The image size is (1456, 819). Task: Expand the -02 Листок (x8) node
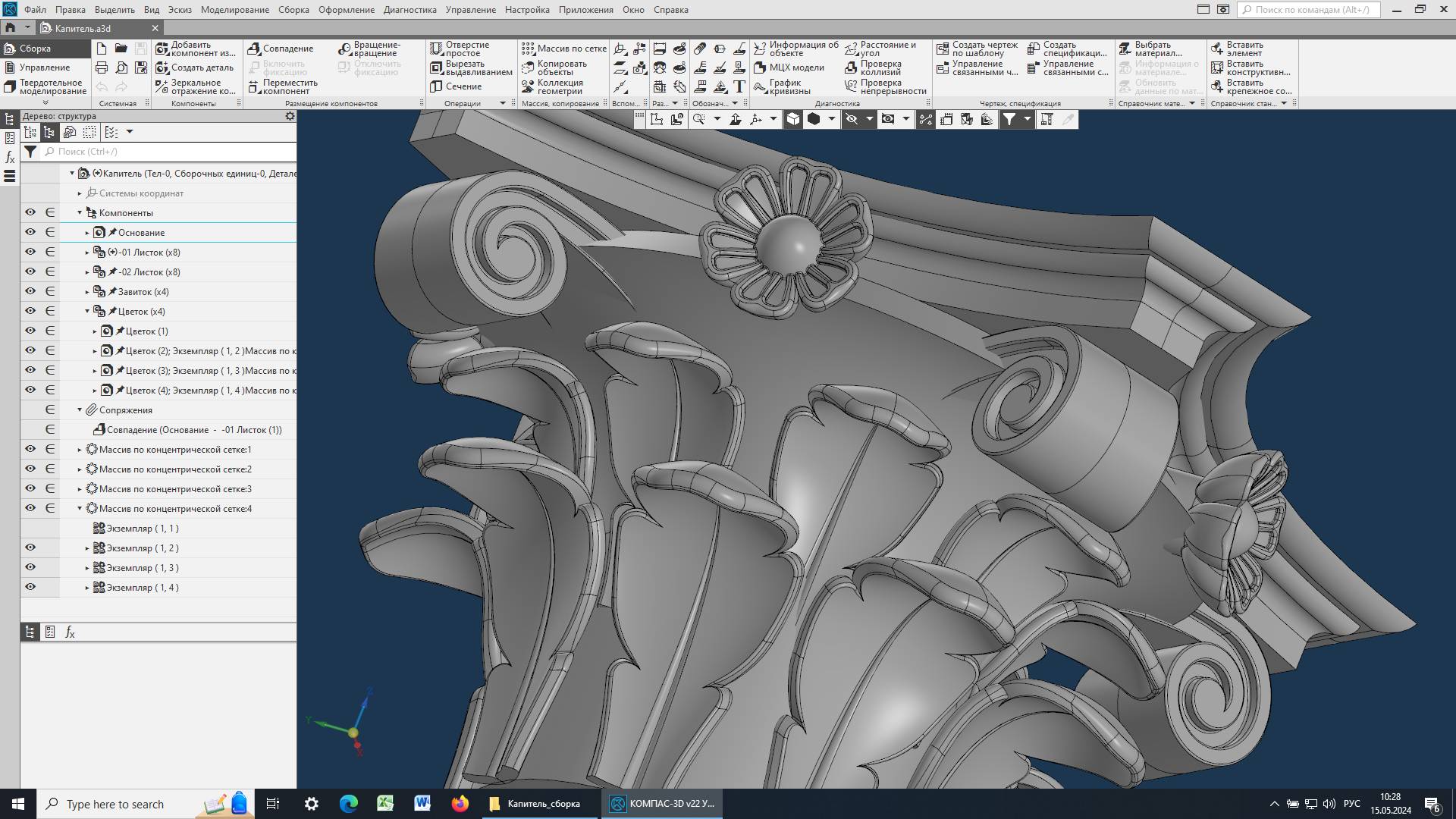click(87, 272)
